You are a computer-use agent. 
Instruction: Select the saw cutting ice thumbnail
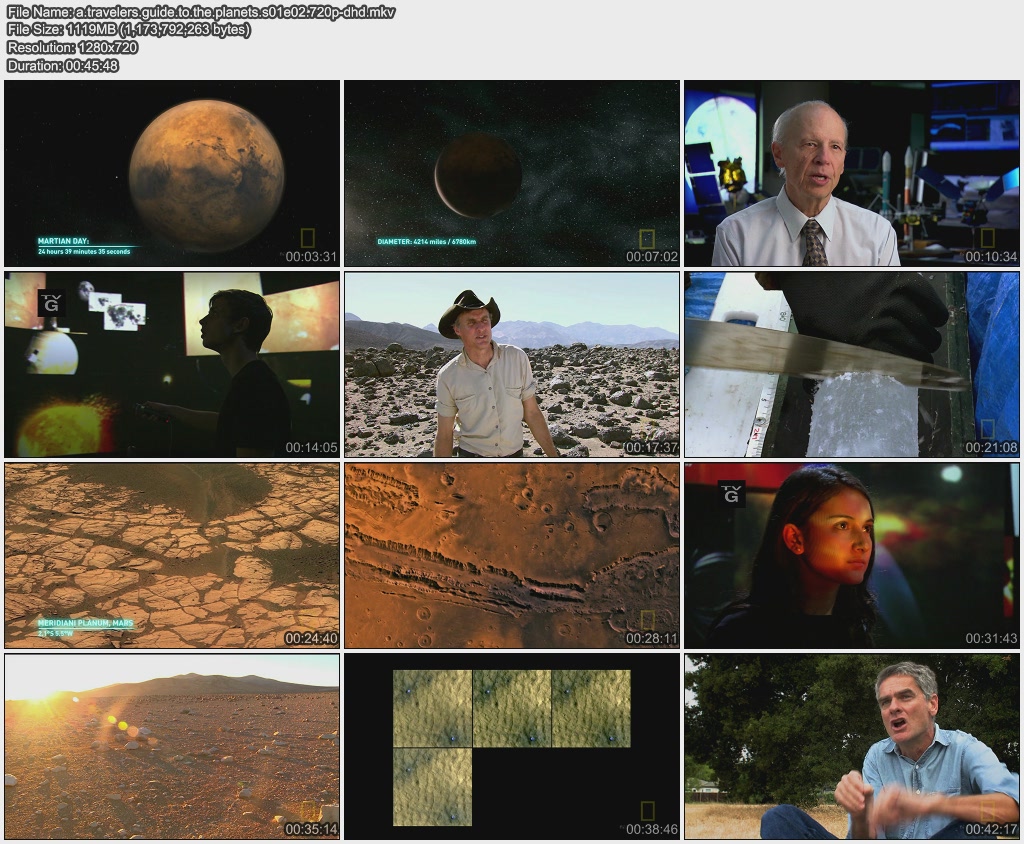(x=851, y=364)
